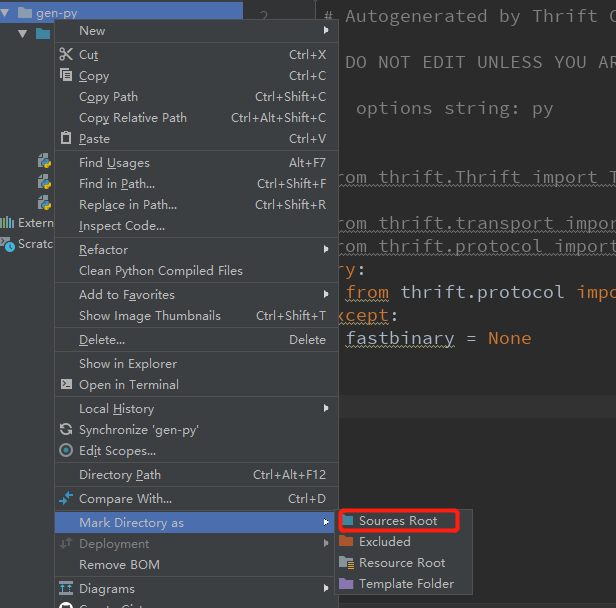Choose Copy from the context menu
616x608 pixels.
click(196, 75)
